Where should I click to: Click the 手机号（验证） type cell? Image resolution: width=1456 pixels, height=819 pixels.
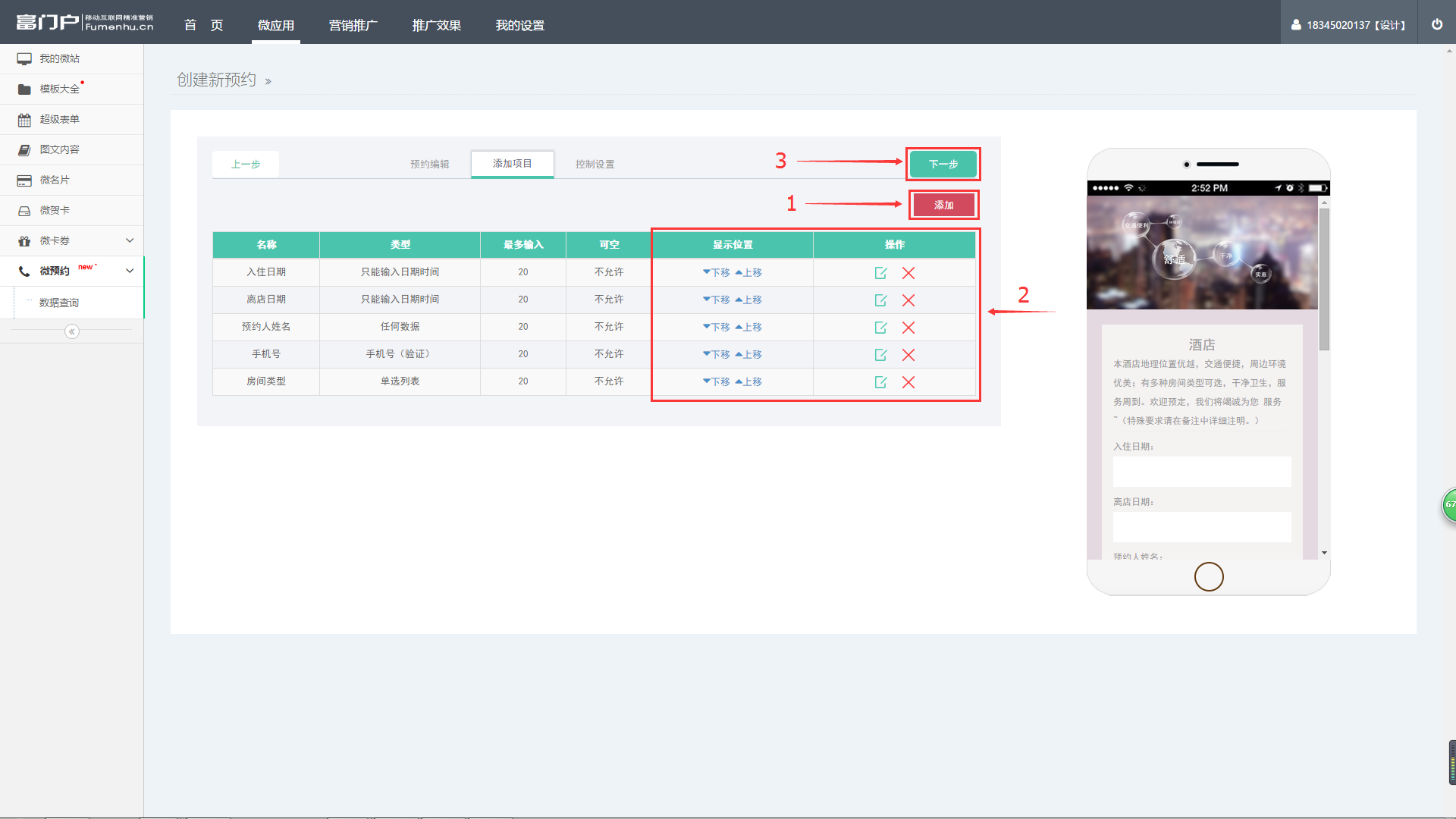click(400, 354)
